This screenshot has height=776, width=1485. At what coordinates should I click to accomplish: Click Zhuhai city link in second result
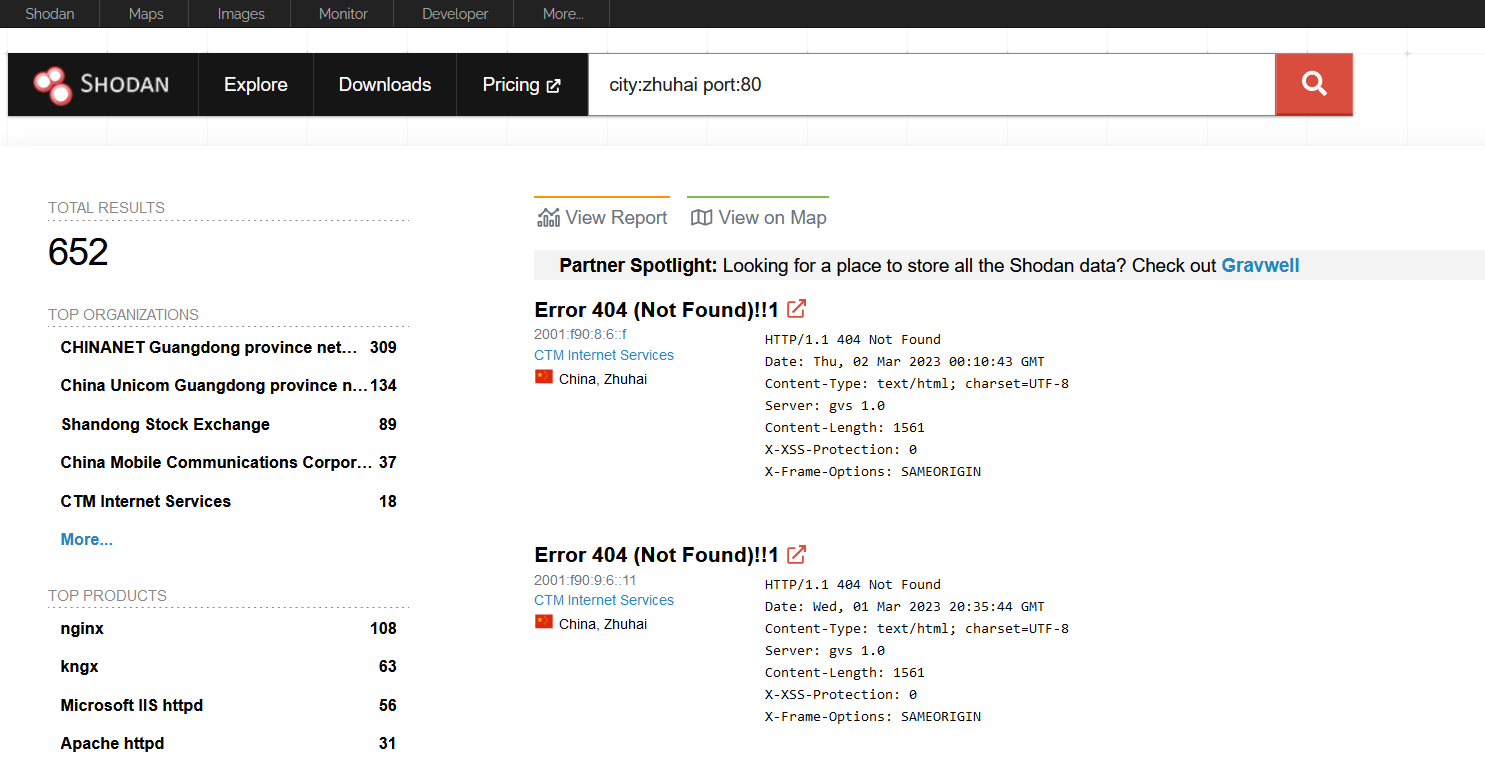point(625,624)
